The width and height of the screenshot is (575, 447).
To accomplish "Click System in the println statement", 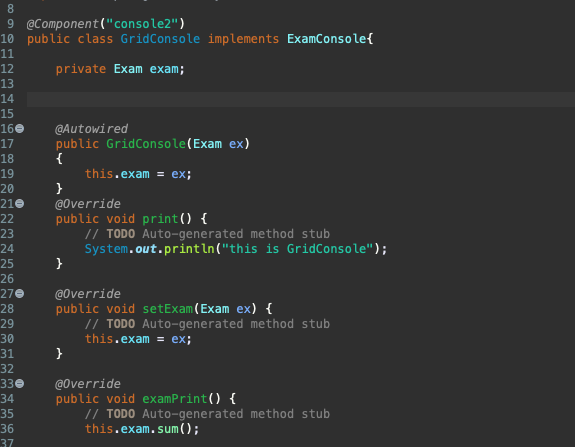I will tap(106, 249).
